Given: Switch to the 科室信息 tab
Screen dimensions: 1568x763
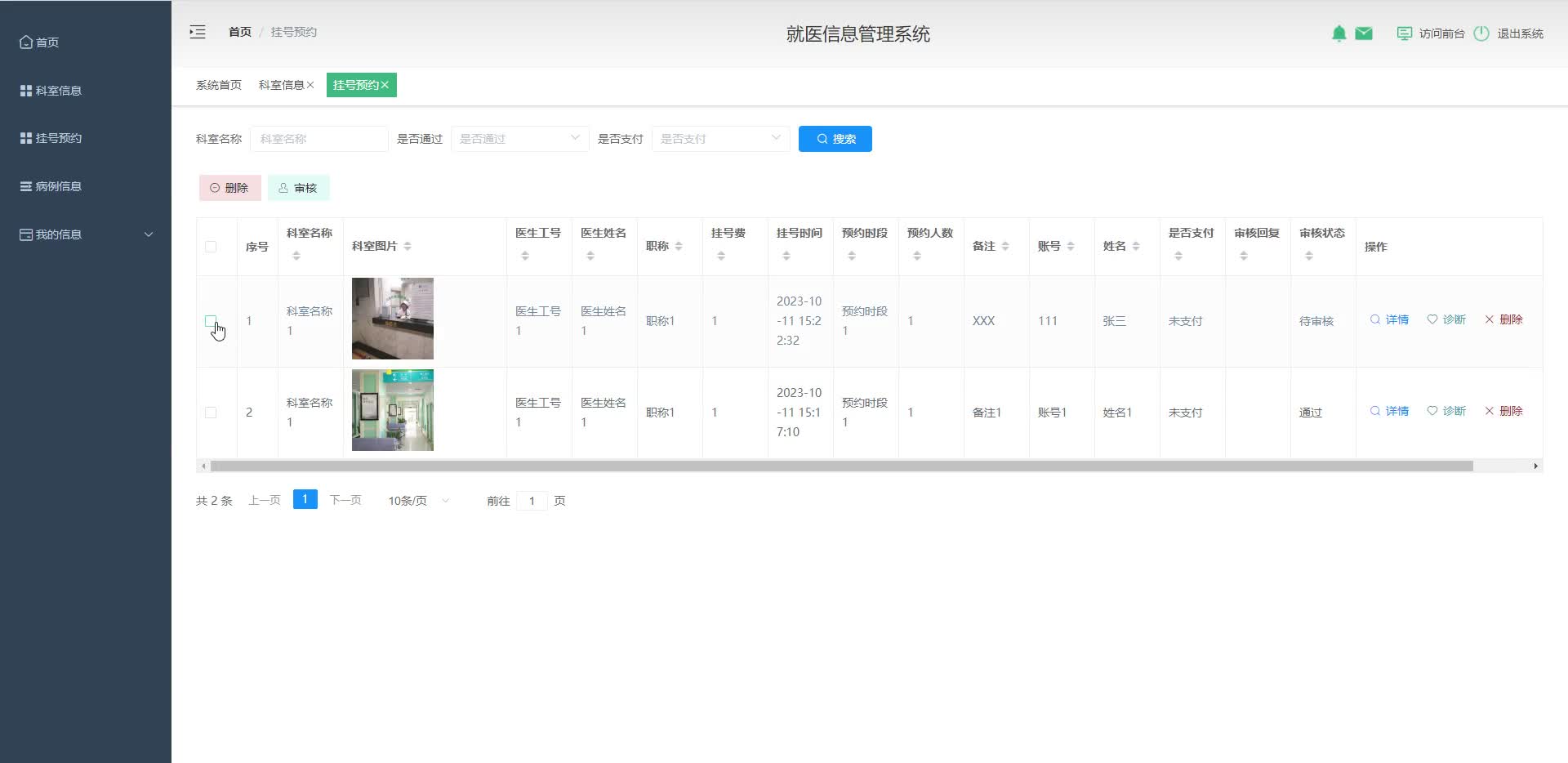Looking at the screenshot, I should pos(281,85).
